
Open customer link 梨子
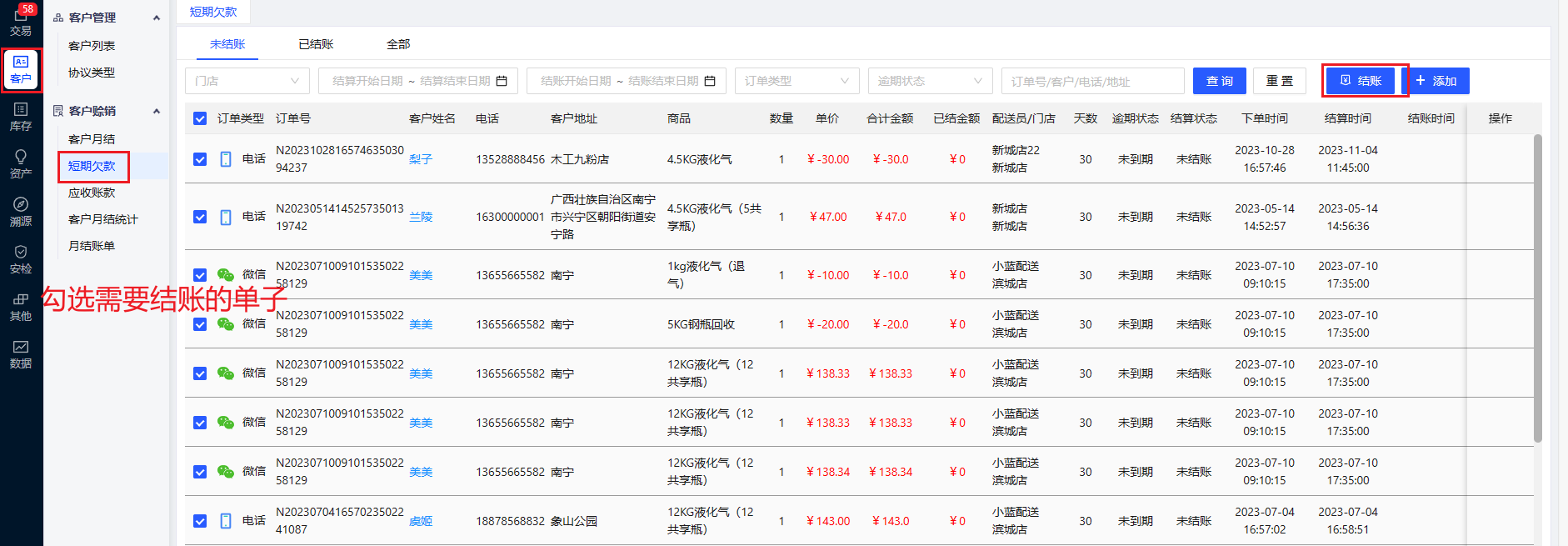click(421, 159)
